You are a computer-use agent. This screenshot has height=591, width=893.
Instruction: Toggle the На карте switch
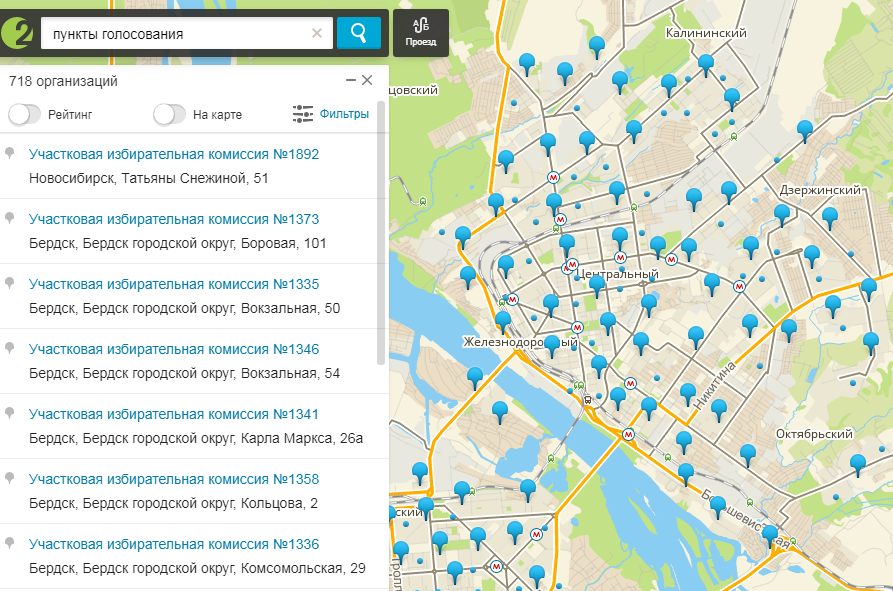pyautogui.click(x=169, y=114)
